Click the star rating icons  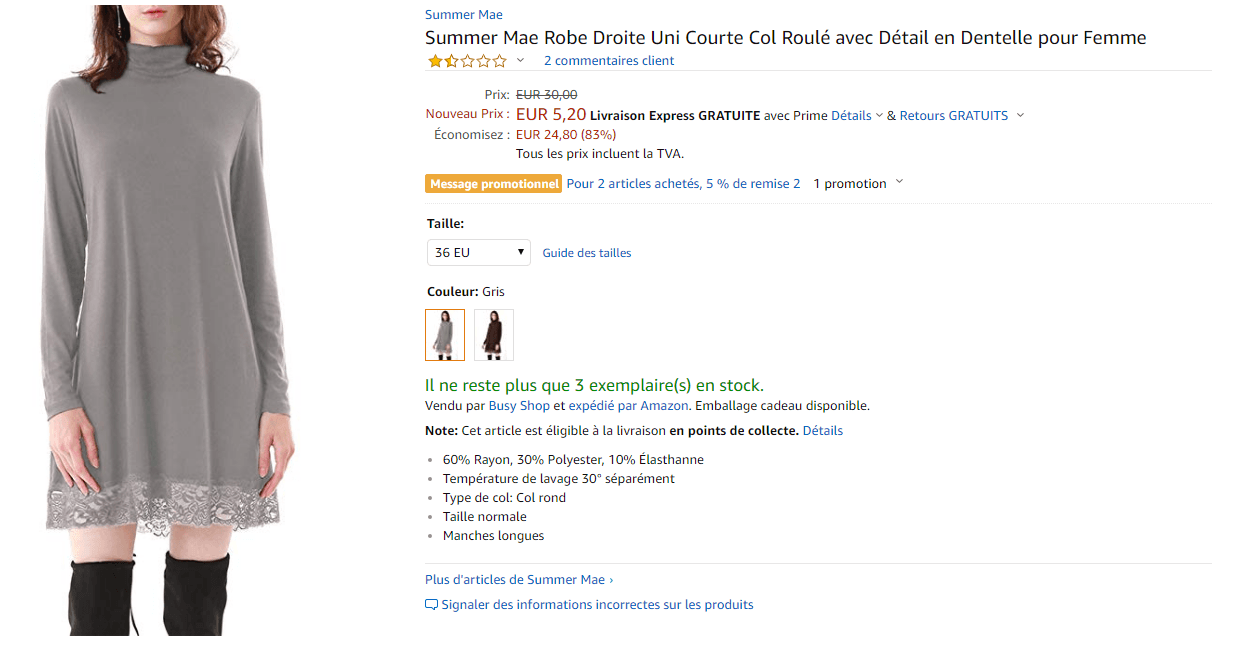(468, 61)
